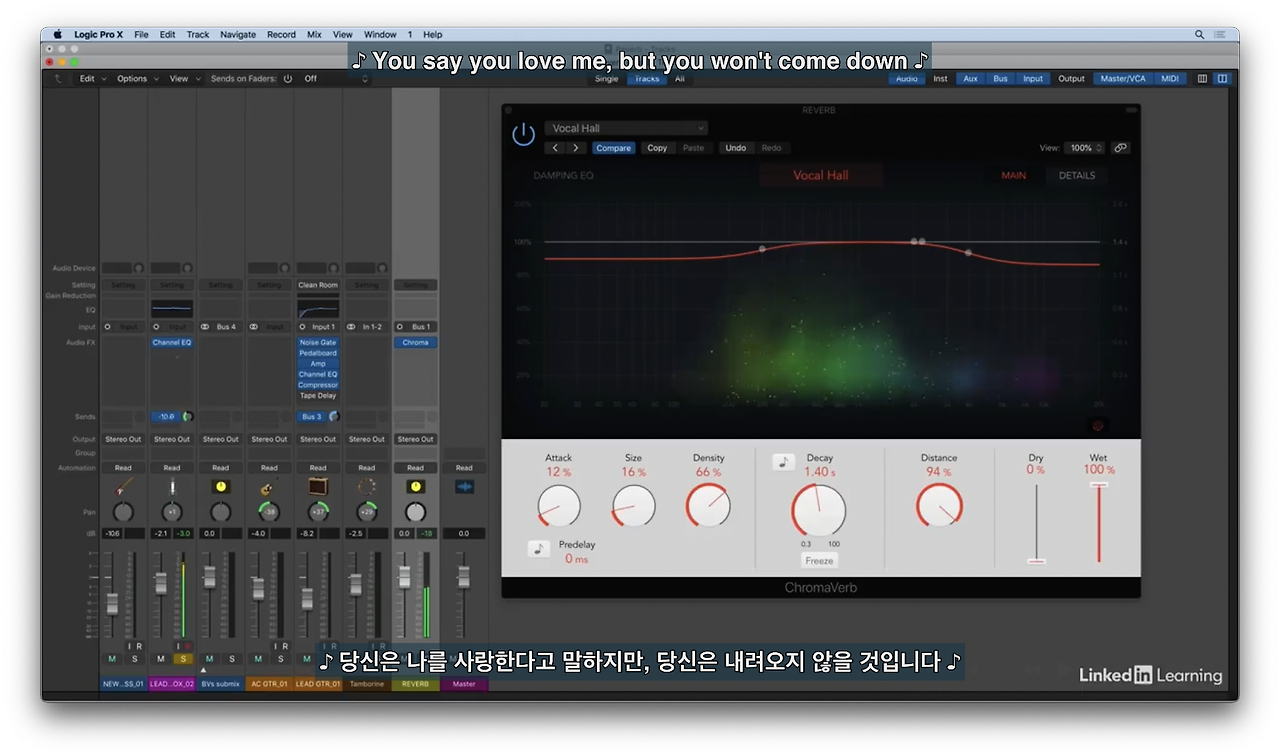
Task: Switch to the DETAILS tab in ChromaVerb
Action: pos(1077,176)
